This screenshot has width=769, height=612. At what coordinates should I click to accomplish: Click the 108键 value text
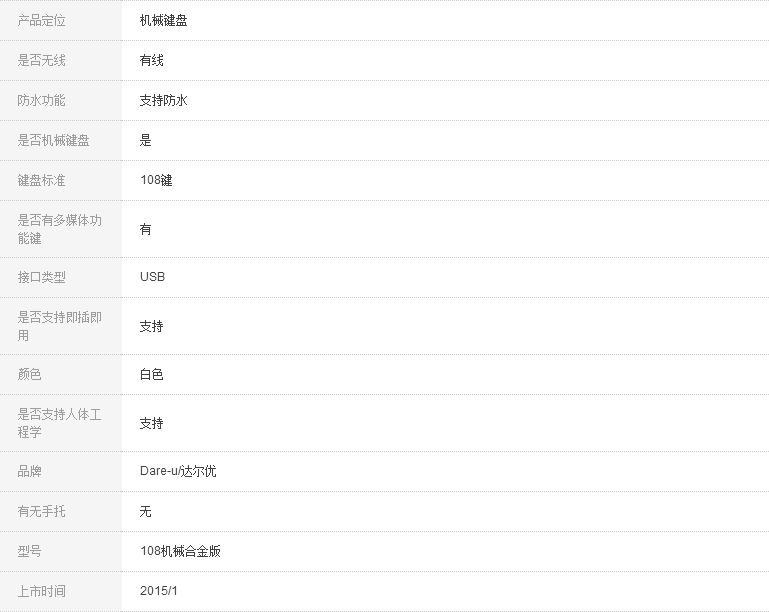click(156, 180)
